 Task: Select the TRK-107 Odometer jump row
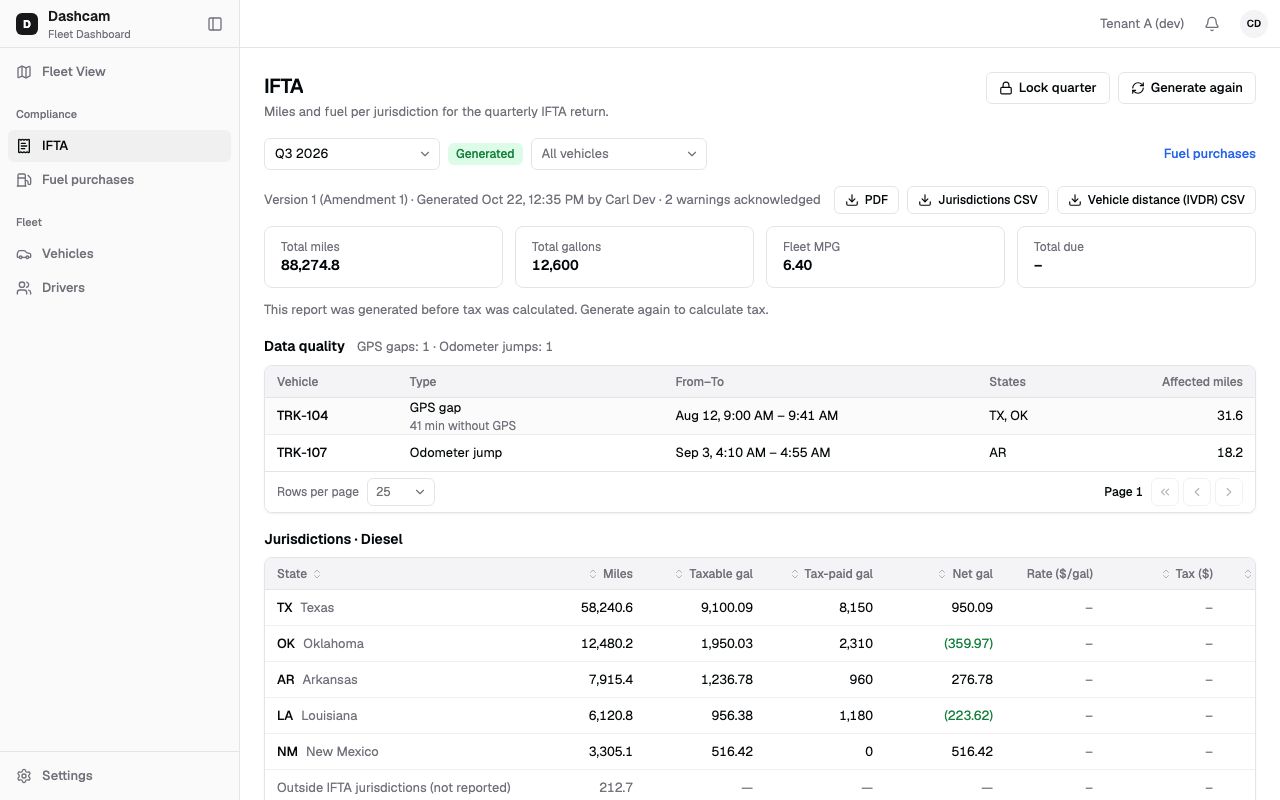pyautogui.click(x=759, y=453)
